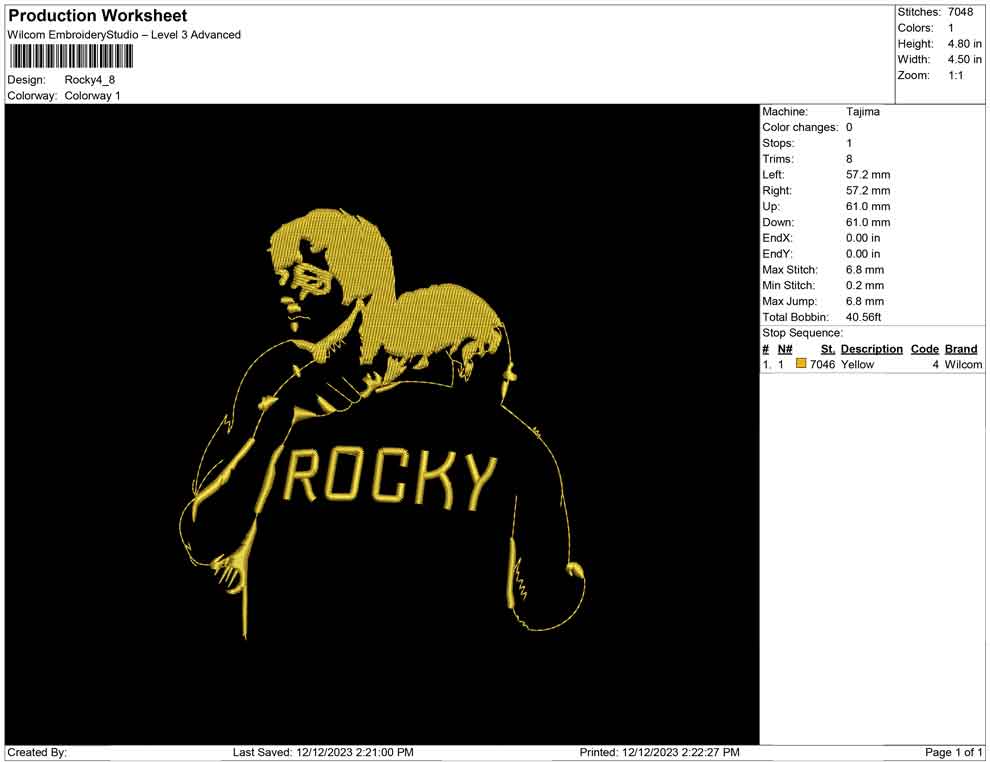Click the Zoom 1:1 value
The height and width of the screenshot is (762, 990).
(955, 76)
